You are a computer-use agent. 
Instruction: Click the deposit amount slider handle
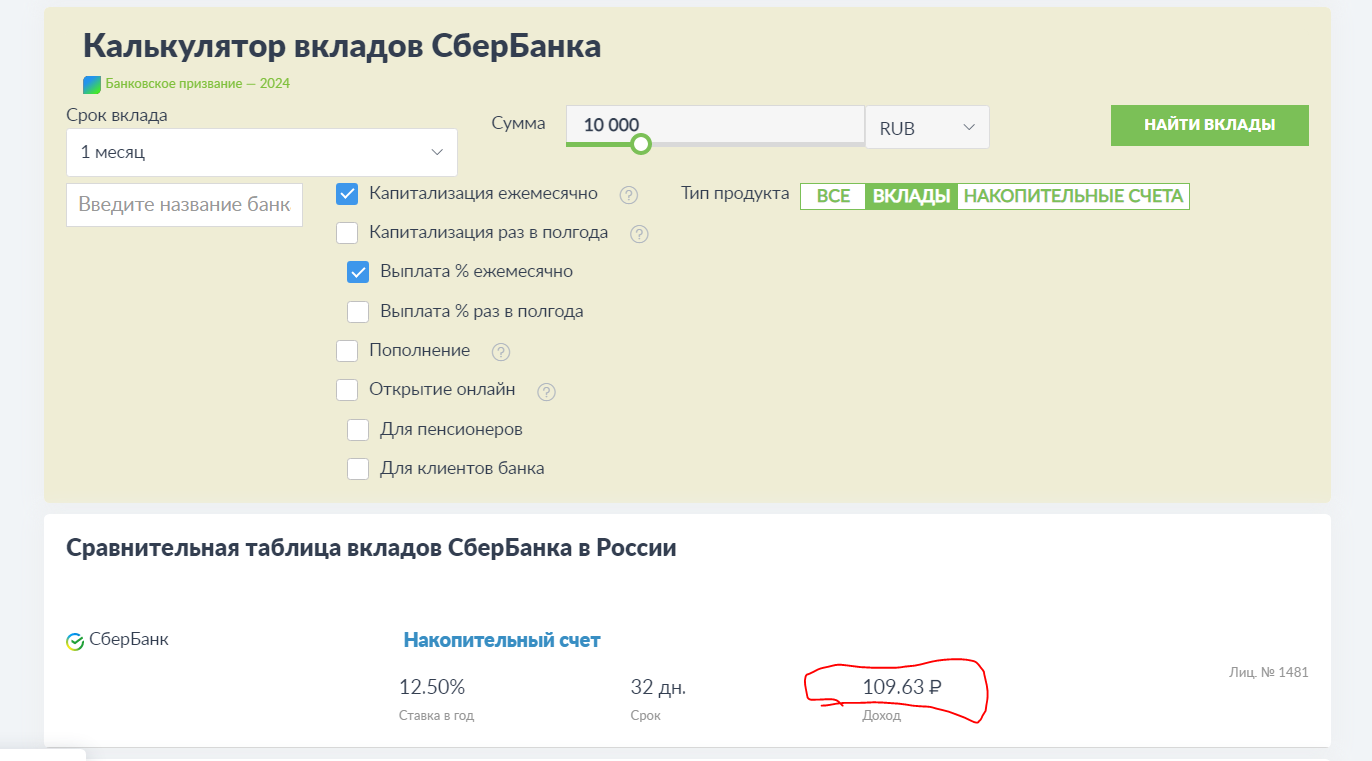coord(641,144)
